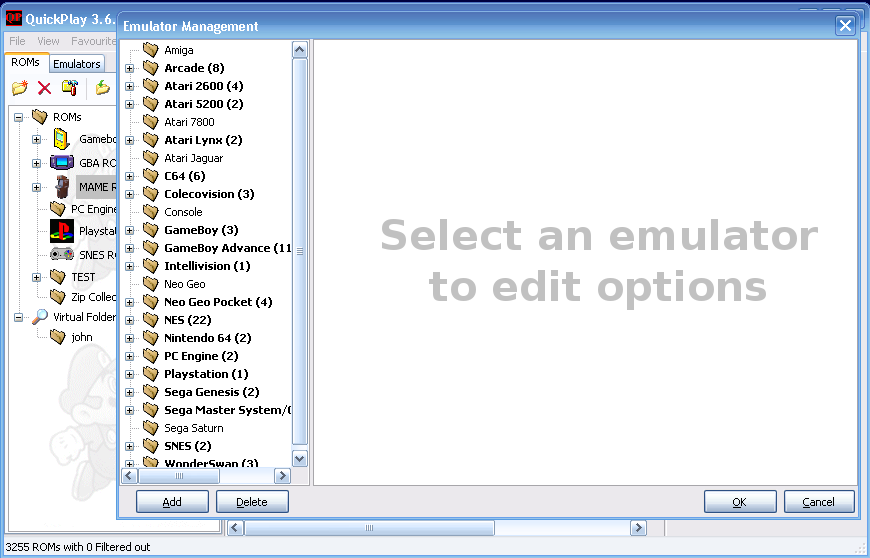Click the green arrow folder toolbar icon
This screenshot has height=558, width=870.
point(102,87)
